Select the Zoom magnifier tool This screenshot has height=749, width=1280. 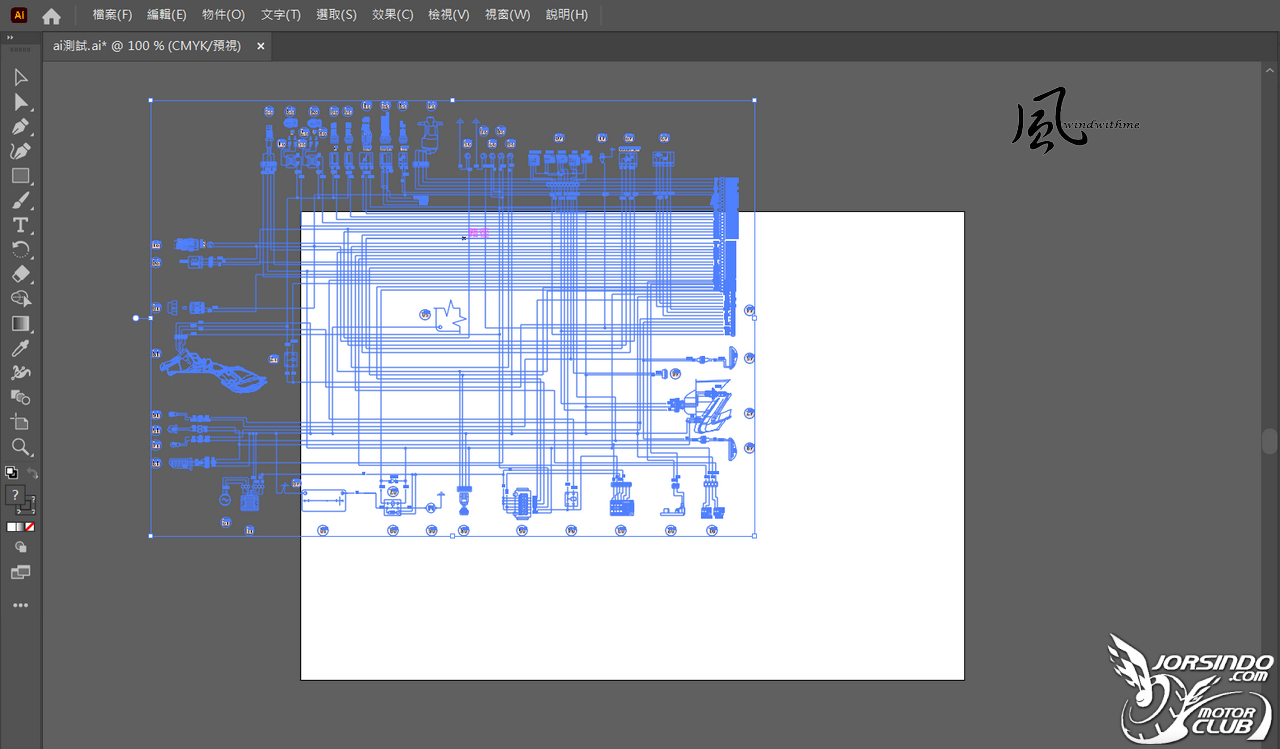point(20,446)
